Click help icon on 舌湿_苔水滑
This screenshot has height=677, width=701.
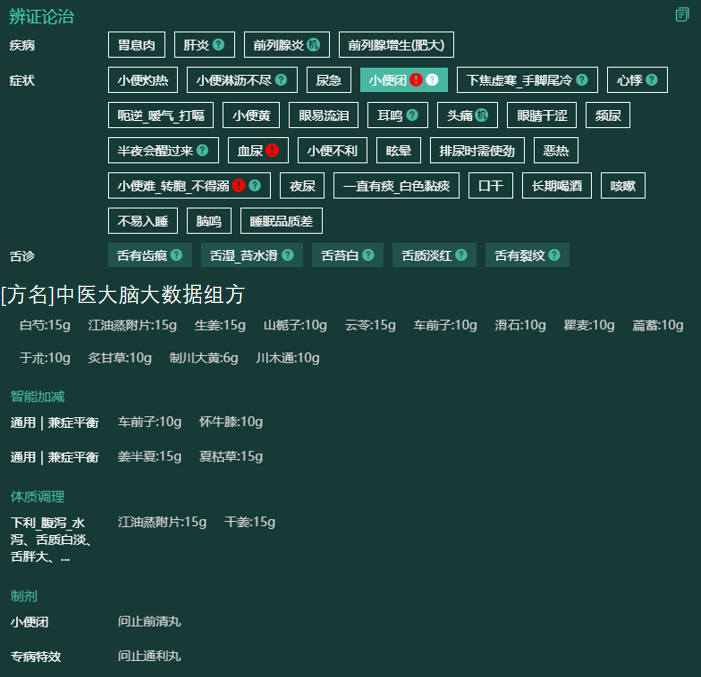(288, 255)
